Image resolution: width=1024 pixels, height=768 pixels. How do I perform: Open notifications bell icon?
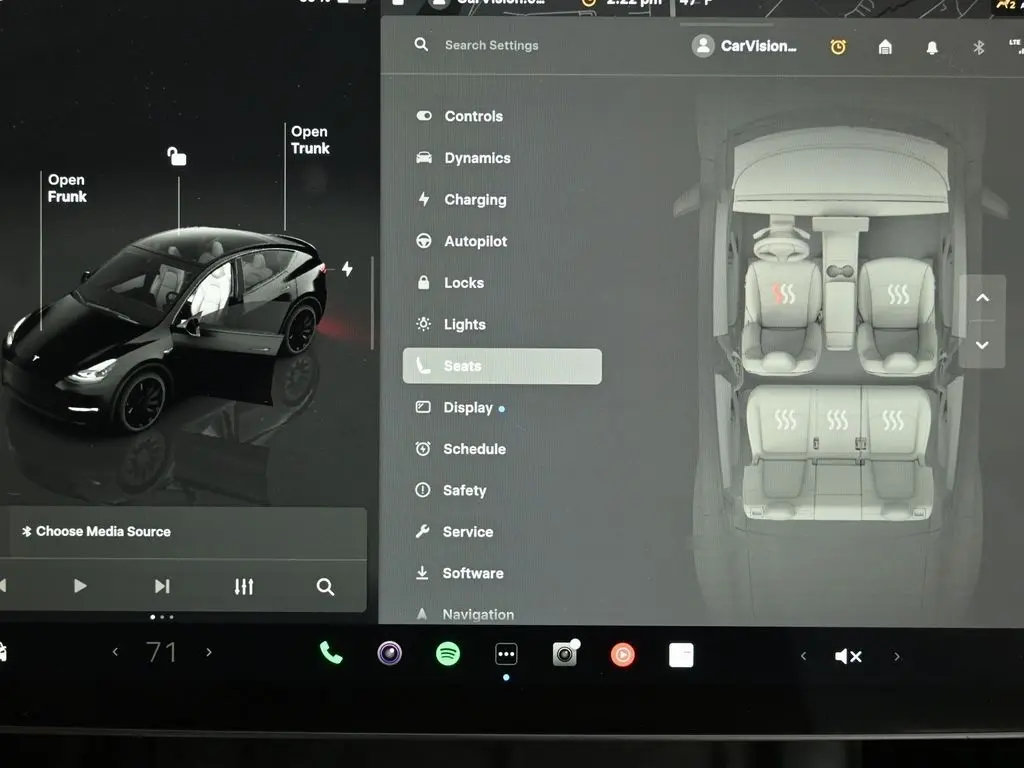(x=932, y=47)
